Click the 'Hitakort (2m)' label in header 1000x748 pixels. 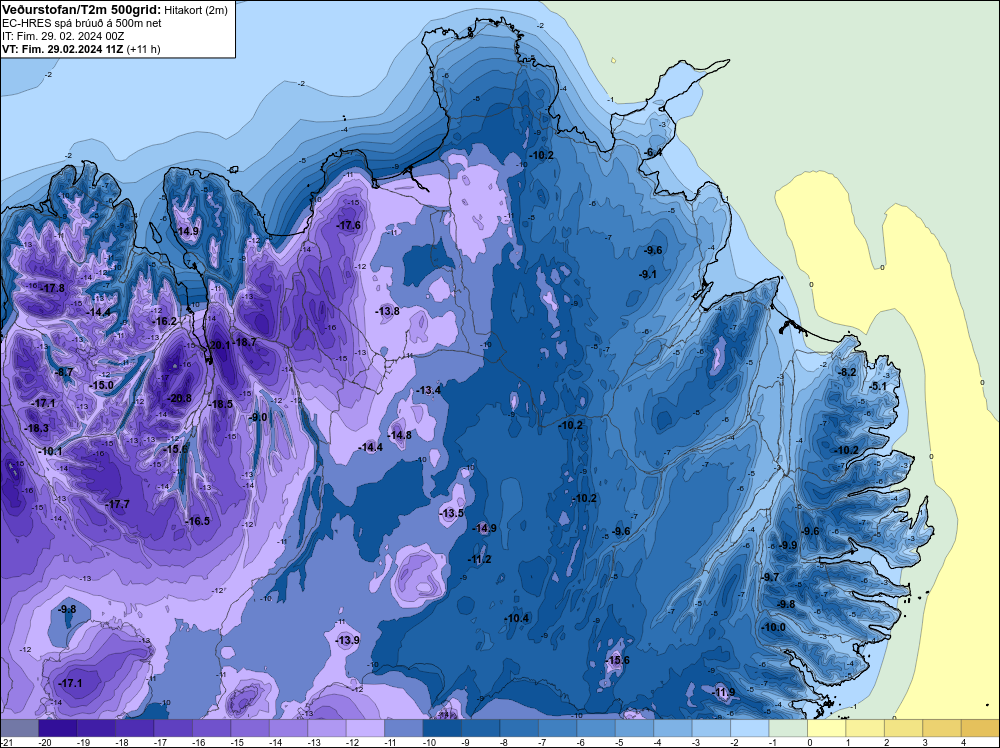tap(195, 10)
